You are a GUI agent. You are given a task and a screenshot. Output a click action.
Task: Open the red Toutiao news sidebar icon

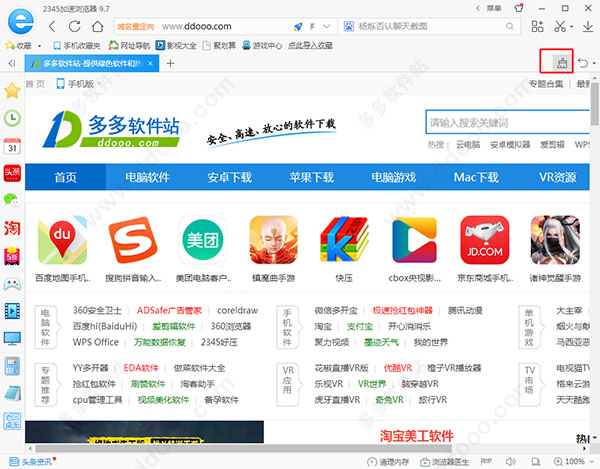click(12, 173)
